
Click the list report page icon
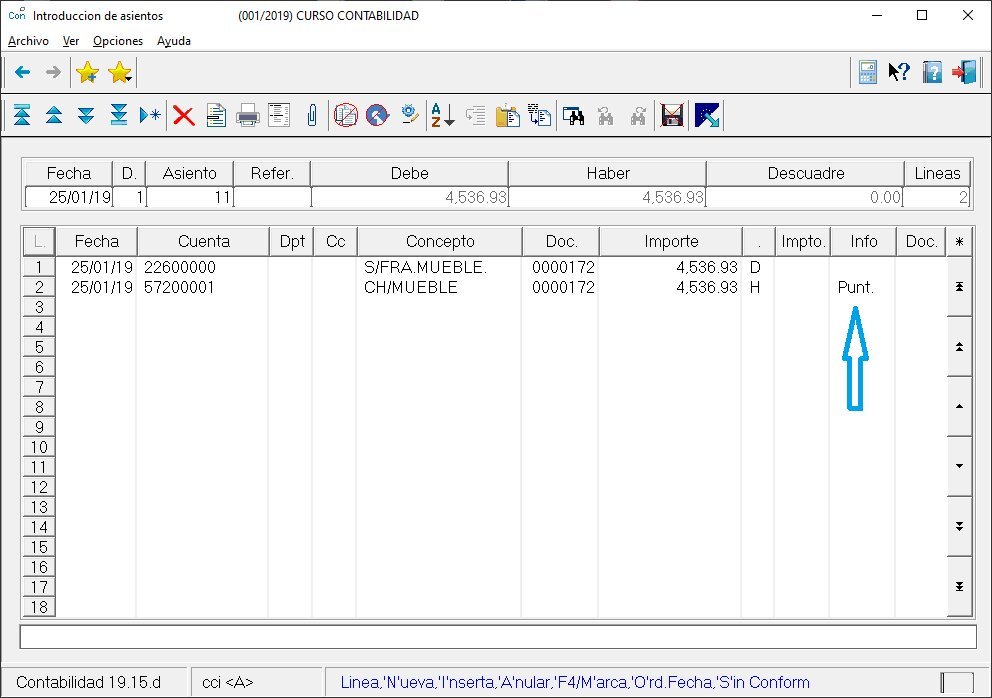tap(279, 116)
